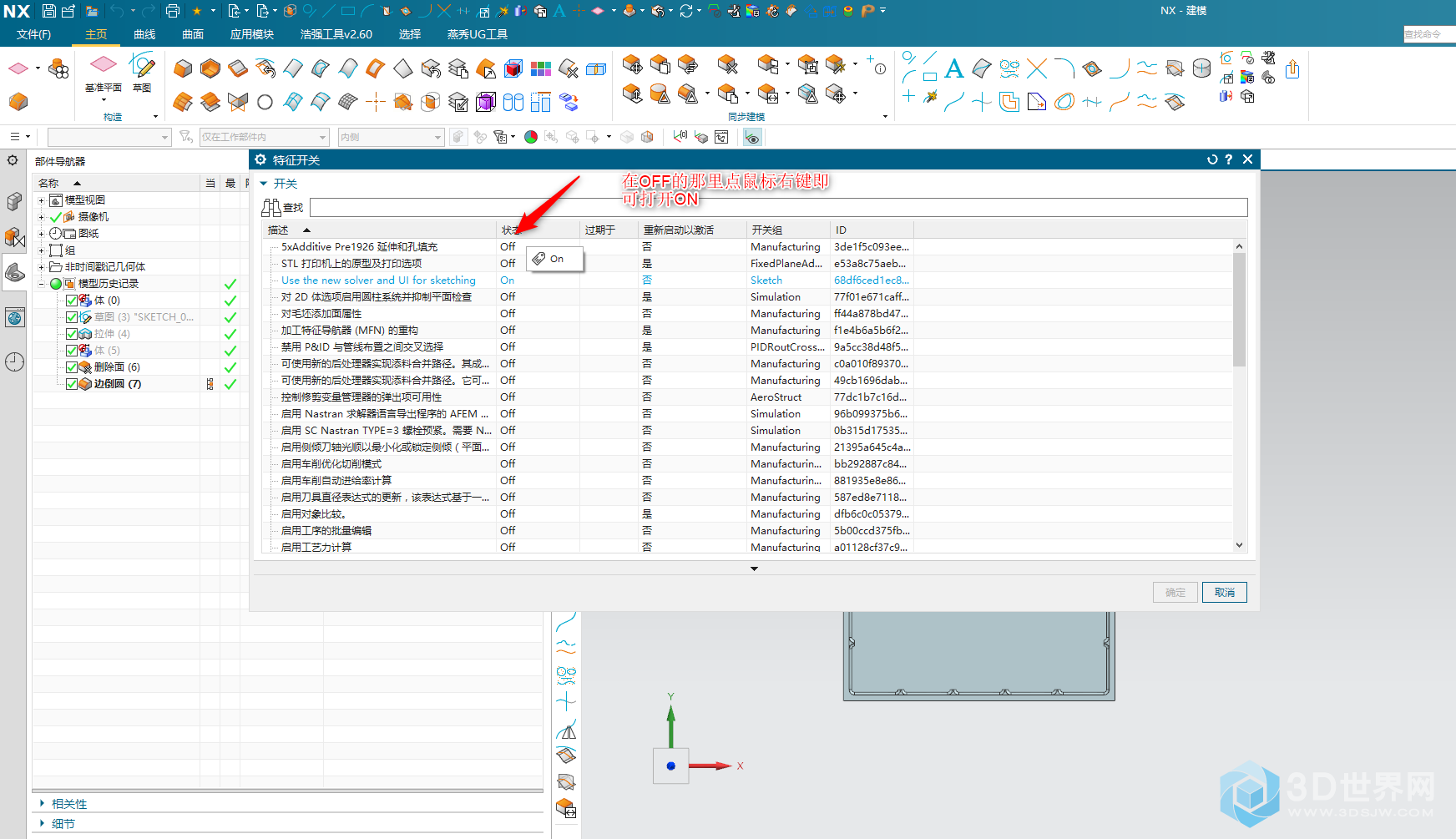
Task: Click the Save icon in title bar
Action: pyautogui.click(x=49, y=11)
